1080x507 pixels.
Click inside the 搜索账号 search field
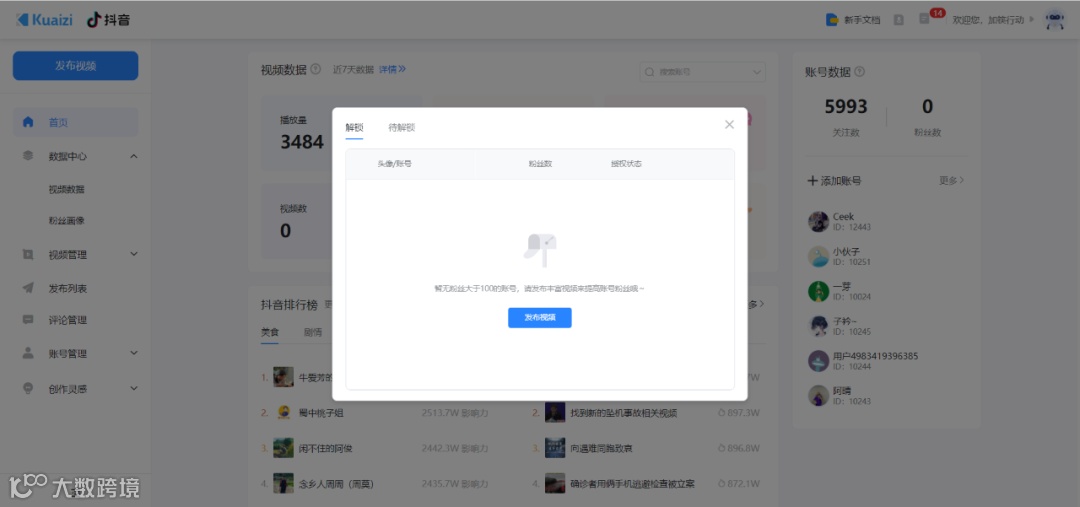pyautogui.click(x=703, y=72)
